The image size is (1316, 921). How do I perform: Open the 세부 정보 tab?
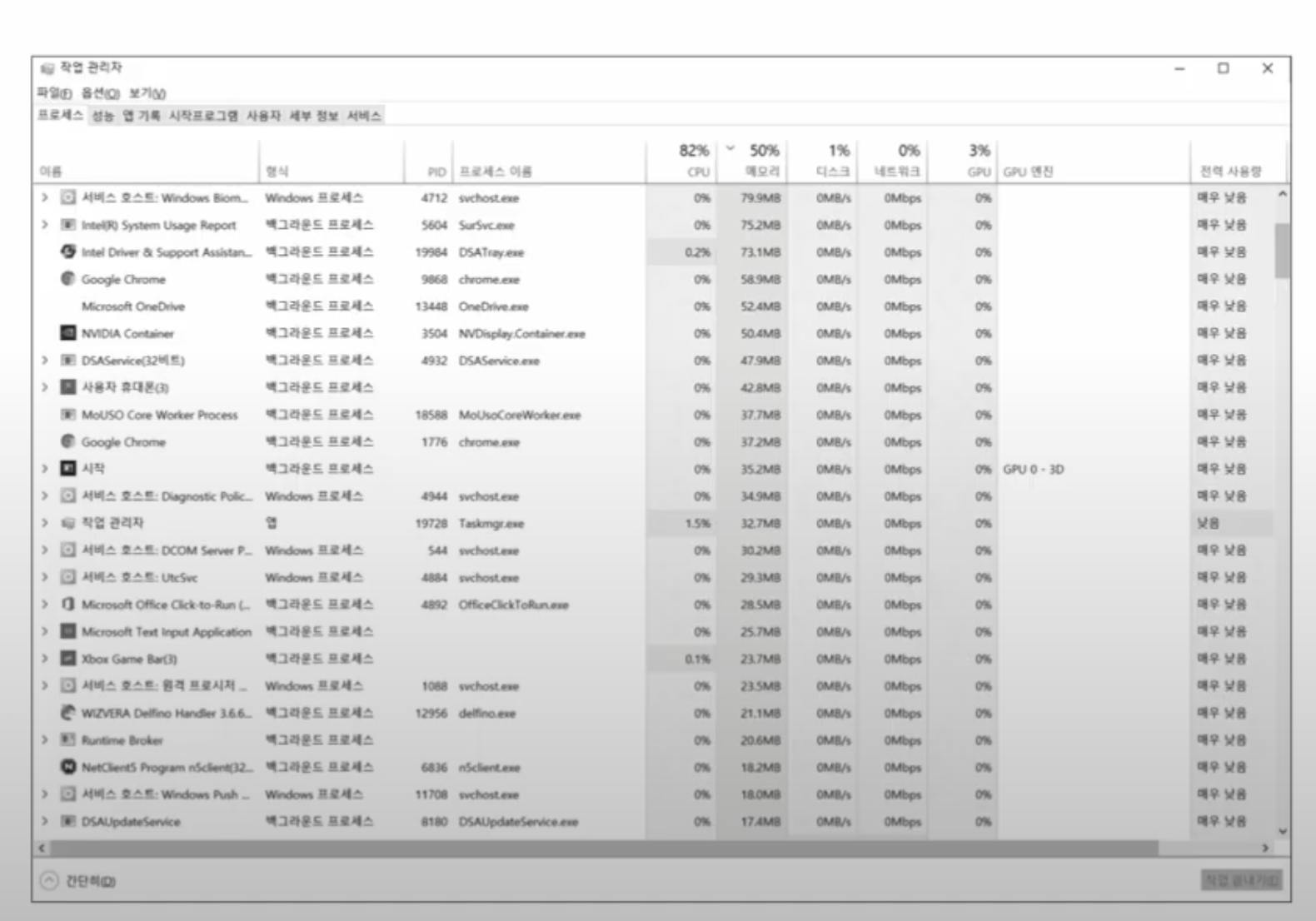(x=314, y=116)
